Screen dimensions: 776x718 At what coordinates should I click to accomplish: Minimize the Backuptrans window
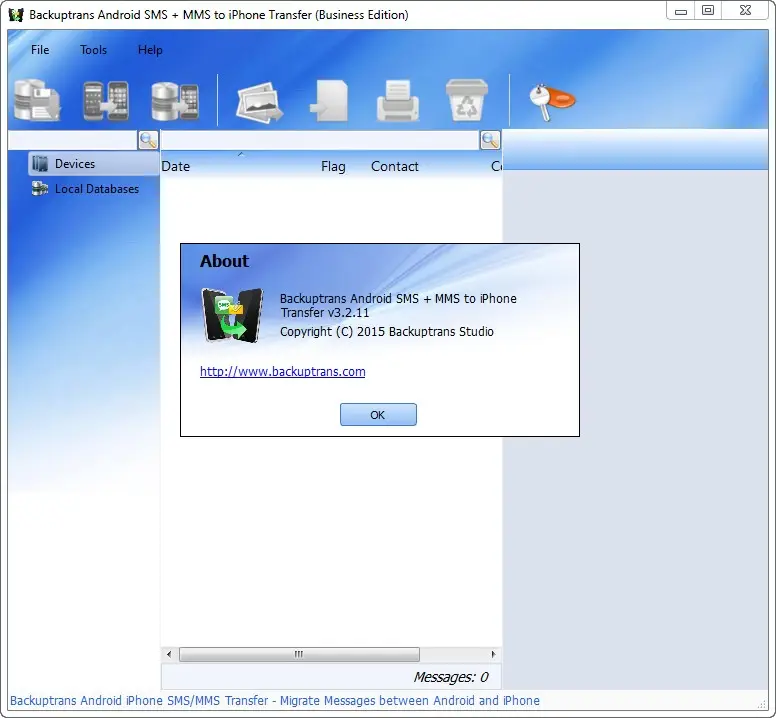point(681,11)
